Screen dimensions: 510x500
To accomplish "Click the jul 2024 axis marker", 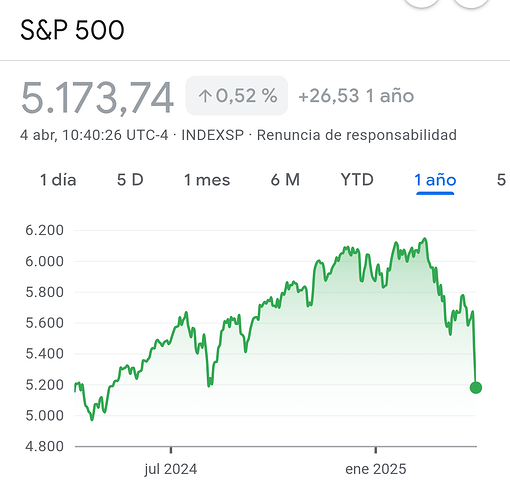I will click(171, 469).
